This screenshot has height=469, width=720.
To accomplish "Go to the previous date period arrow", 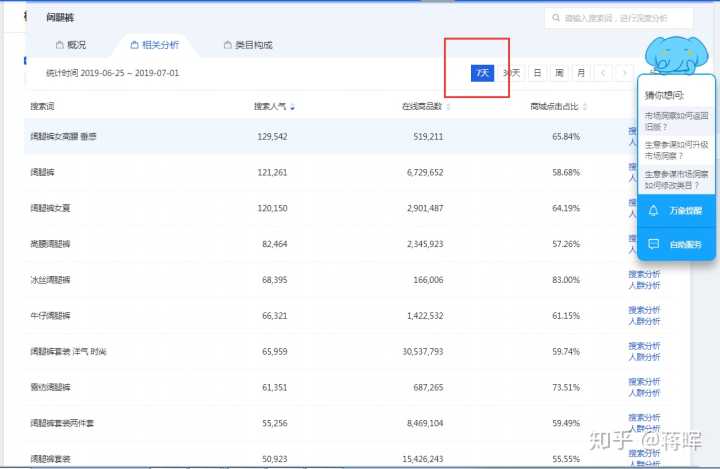I will (603, 73).
